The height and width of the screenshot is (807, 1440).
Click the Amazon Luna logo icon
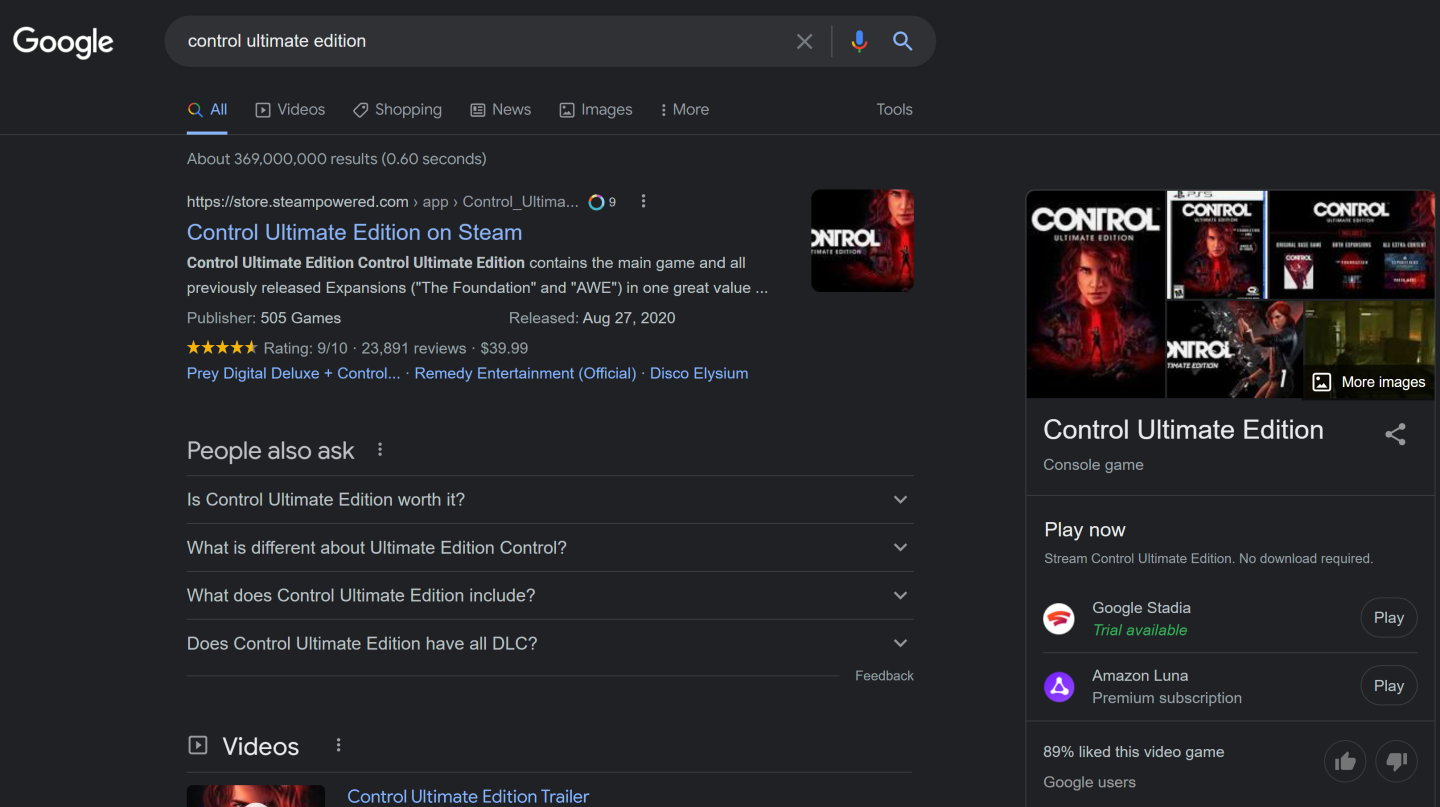(x=1059, y=687)
